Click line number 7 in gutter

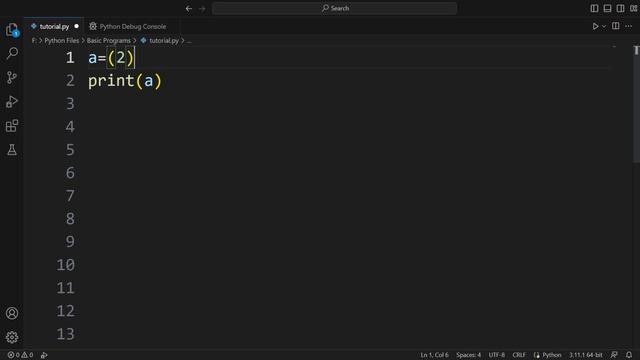pos(70,196)
